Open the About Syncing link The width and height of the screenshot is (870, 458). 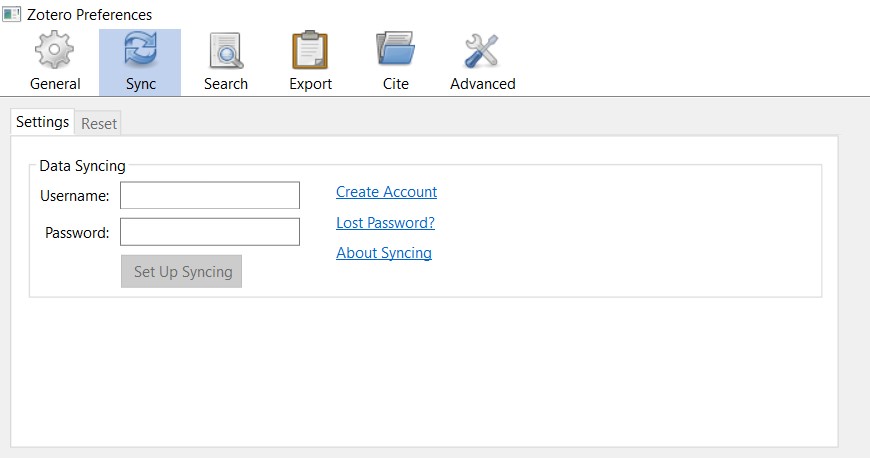tap(383, 253)
